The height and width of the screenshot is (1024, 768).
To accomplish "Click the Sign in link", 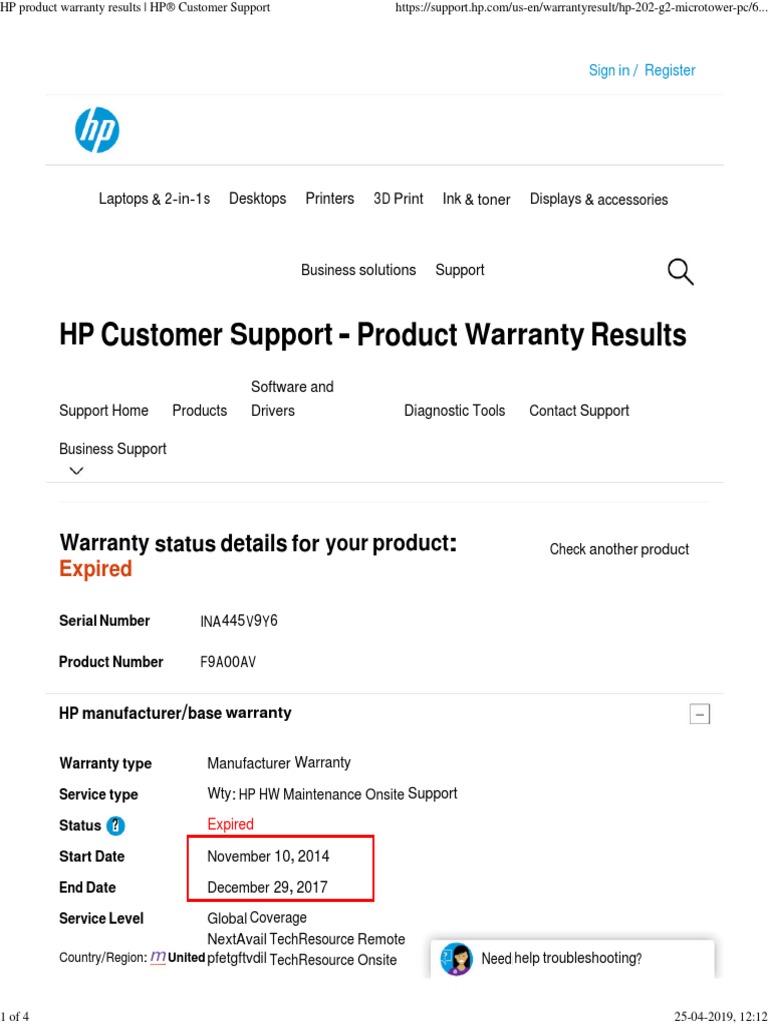I will (x=609, y=70).
